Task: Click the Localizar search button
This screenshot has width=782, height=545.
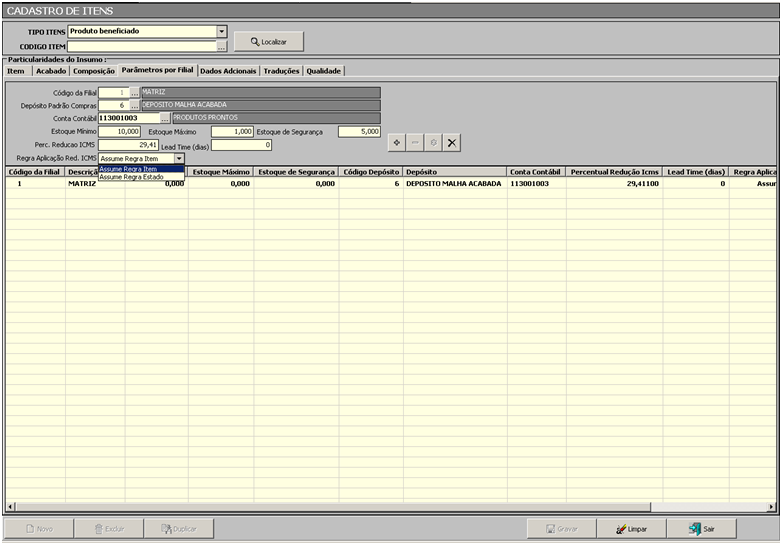Action: (269, 42)
